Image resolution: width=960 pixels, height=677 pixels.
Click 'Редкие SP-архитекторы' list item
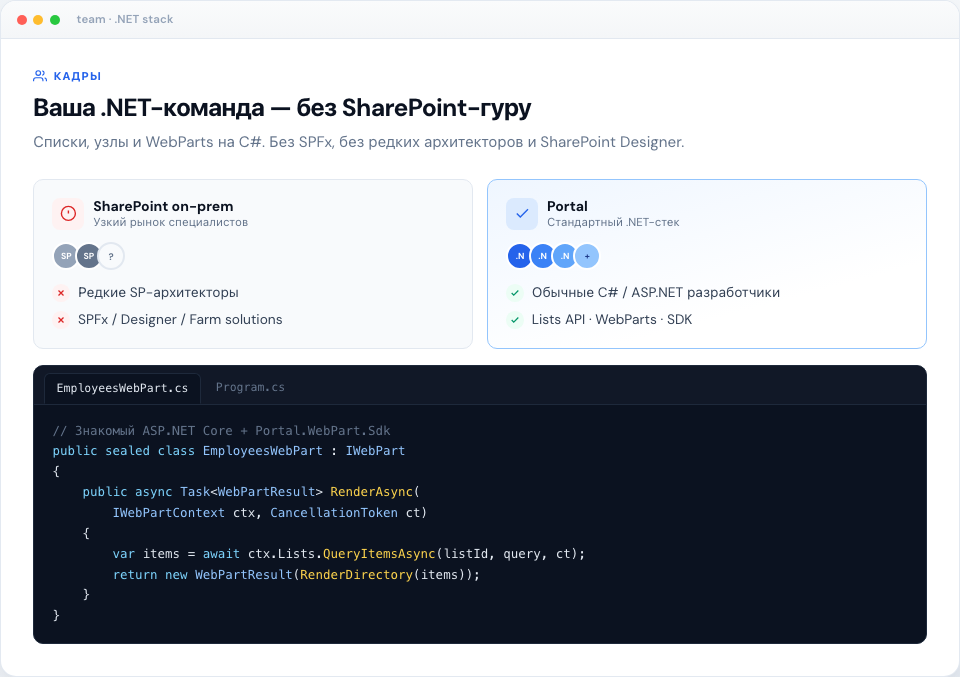[x=158, y=293]
